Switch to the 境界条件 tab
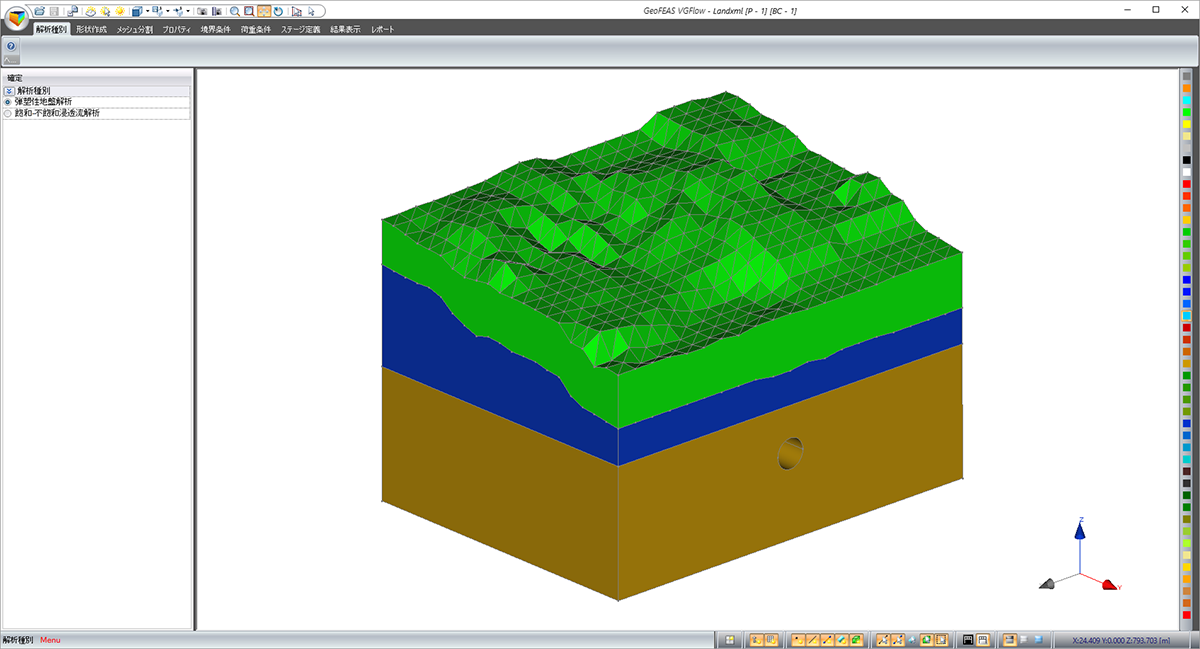Image resolution: width=1200 pixels, height=649 pixels. tap(215, 29)
